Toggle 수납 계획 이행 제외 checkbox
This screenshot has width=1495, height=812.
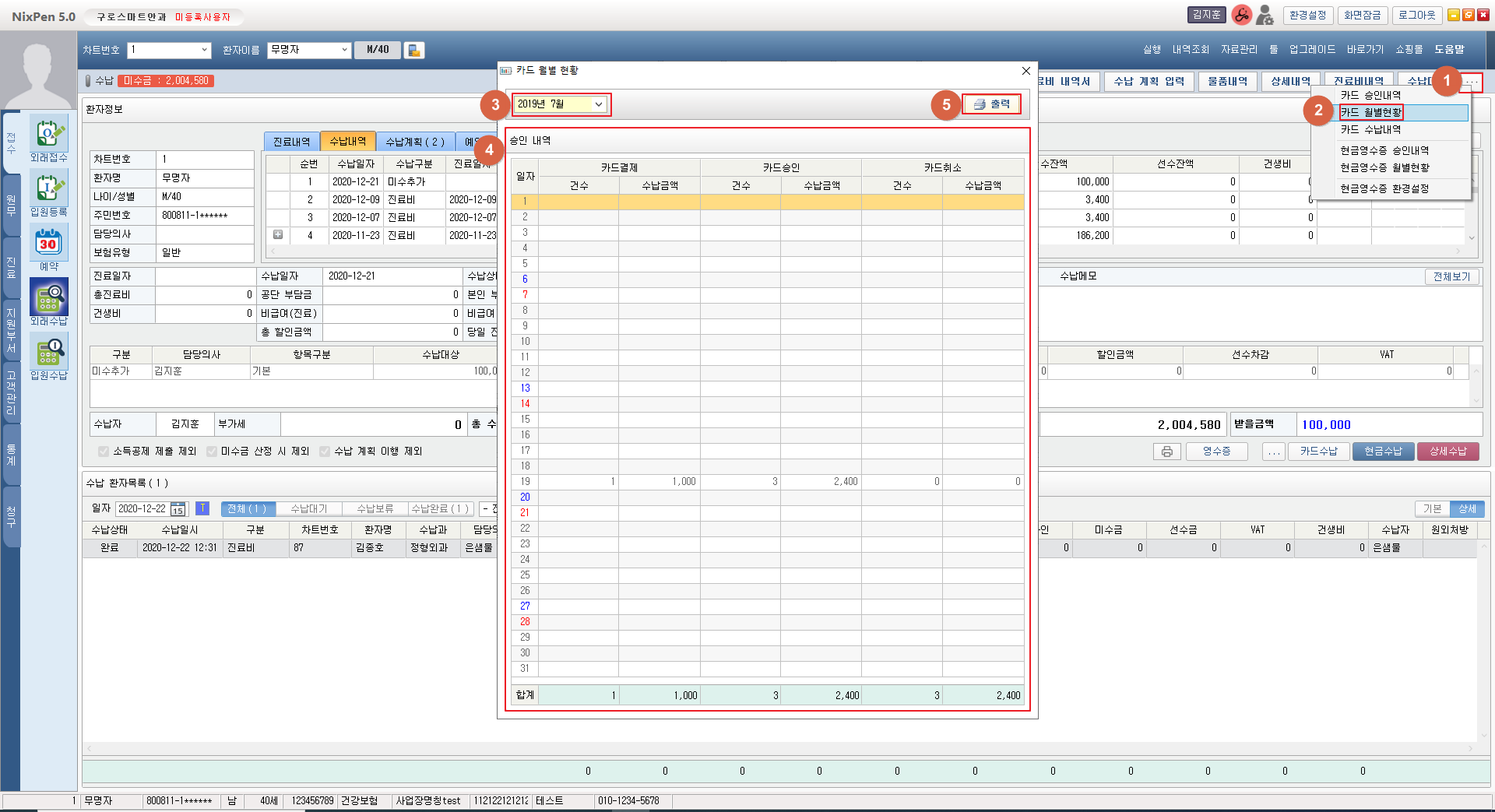tap(325, 452)
